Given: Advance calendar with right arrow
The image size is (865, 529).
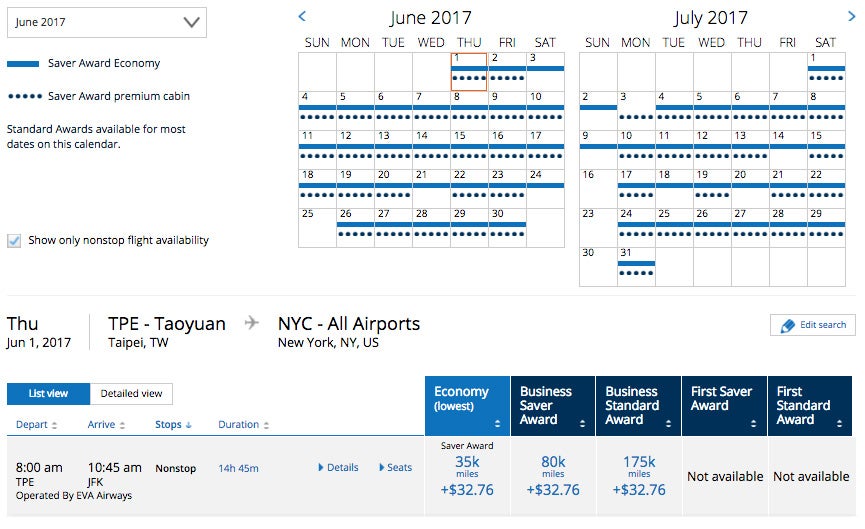Looking at the screenshot, I should pos(851,17).
